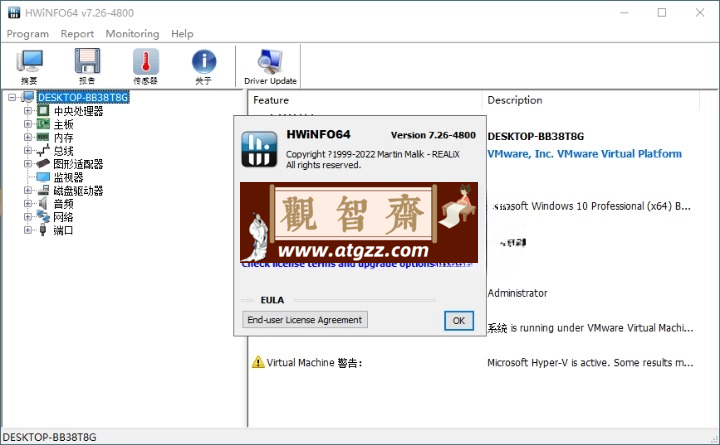The image size is (720, 445).
Task: Select the 内存 tree label
Action: pyautogui.click(x=63, y=137)
